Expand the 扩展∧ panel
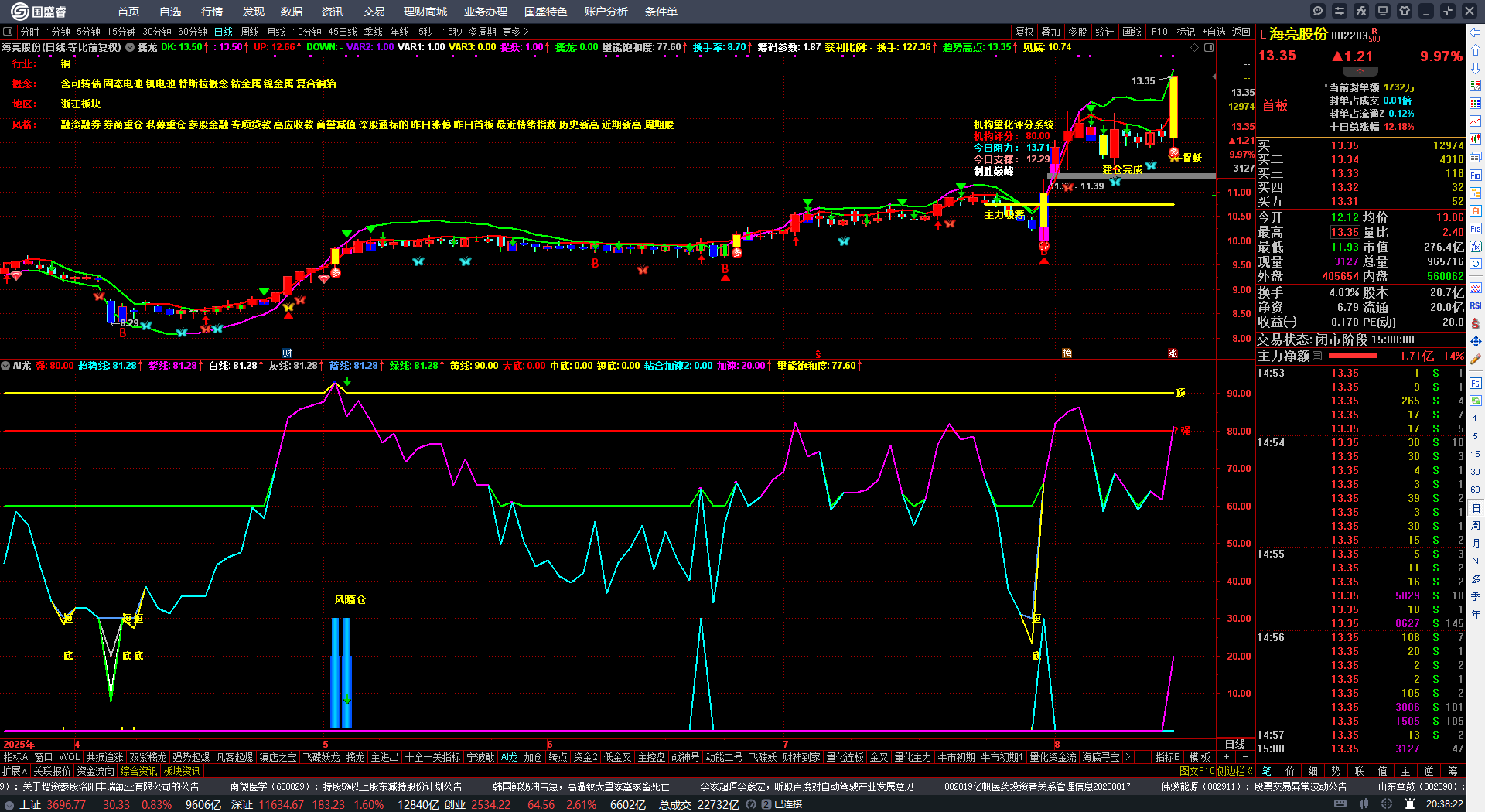The width and height of the screenshot is (1485, 812). (15, 771)
